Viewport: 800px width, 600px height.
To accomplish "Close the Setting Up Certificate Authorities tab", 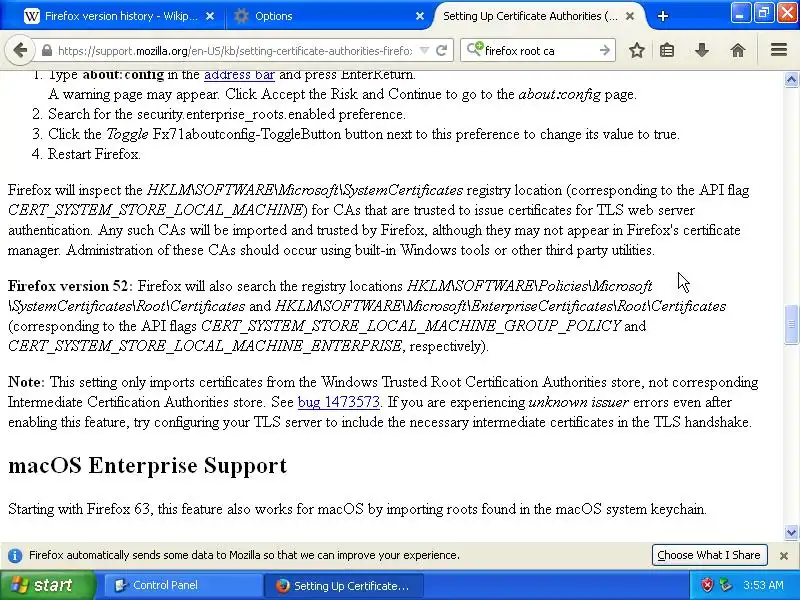I will 630,16.
